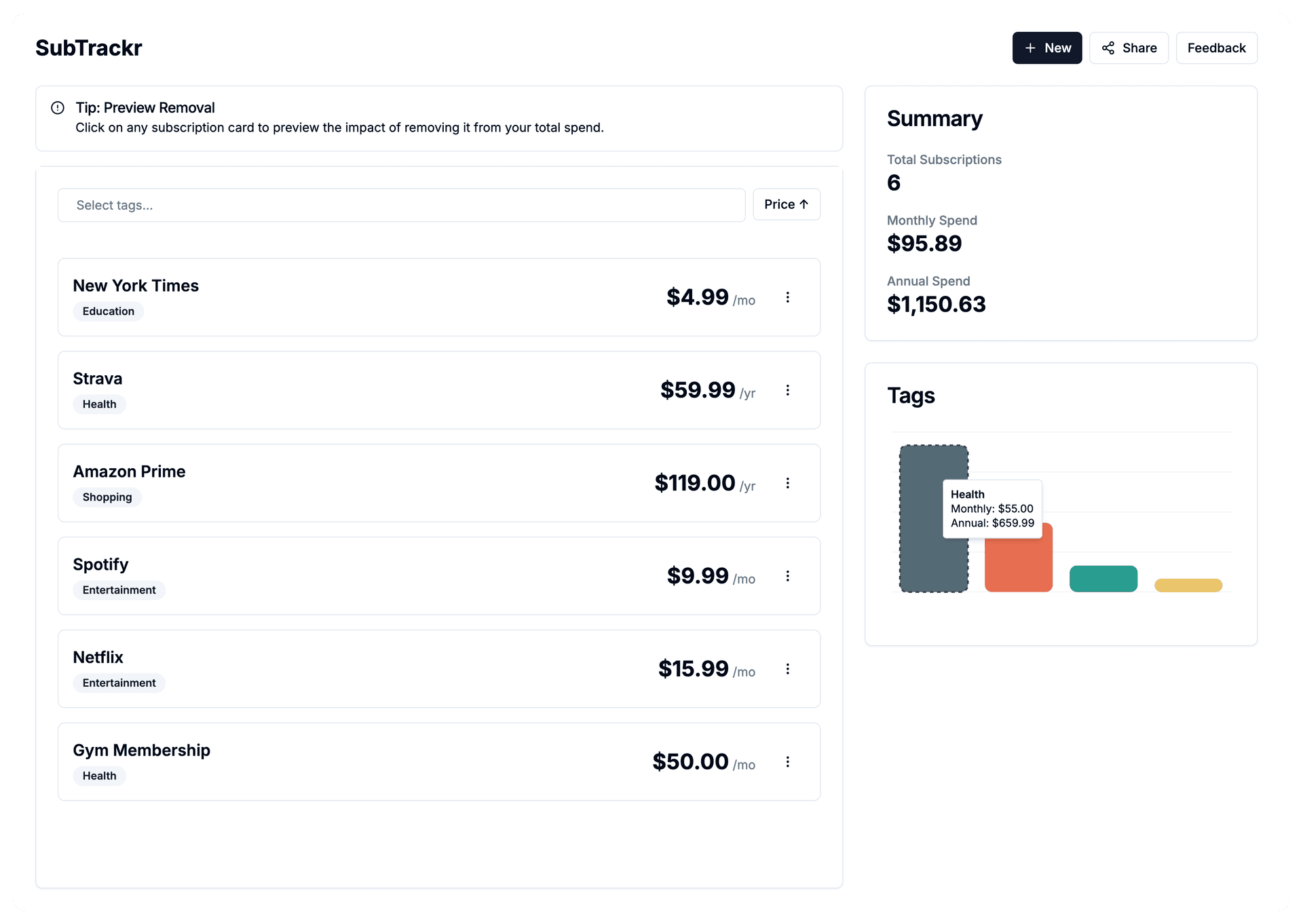1303x924 pixels.
Task: Click the SubTrackr logo heading
Action: pos(88,47)
